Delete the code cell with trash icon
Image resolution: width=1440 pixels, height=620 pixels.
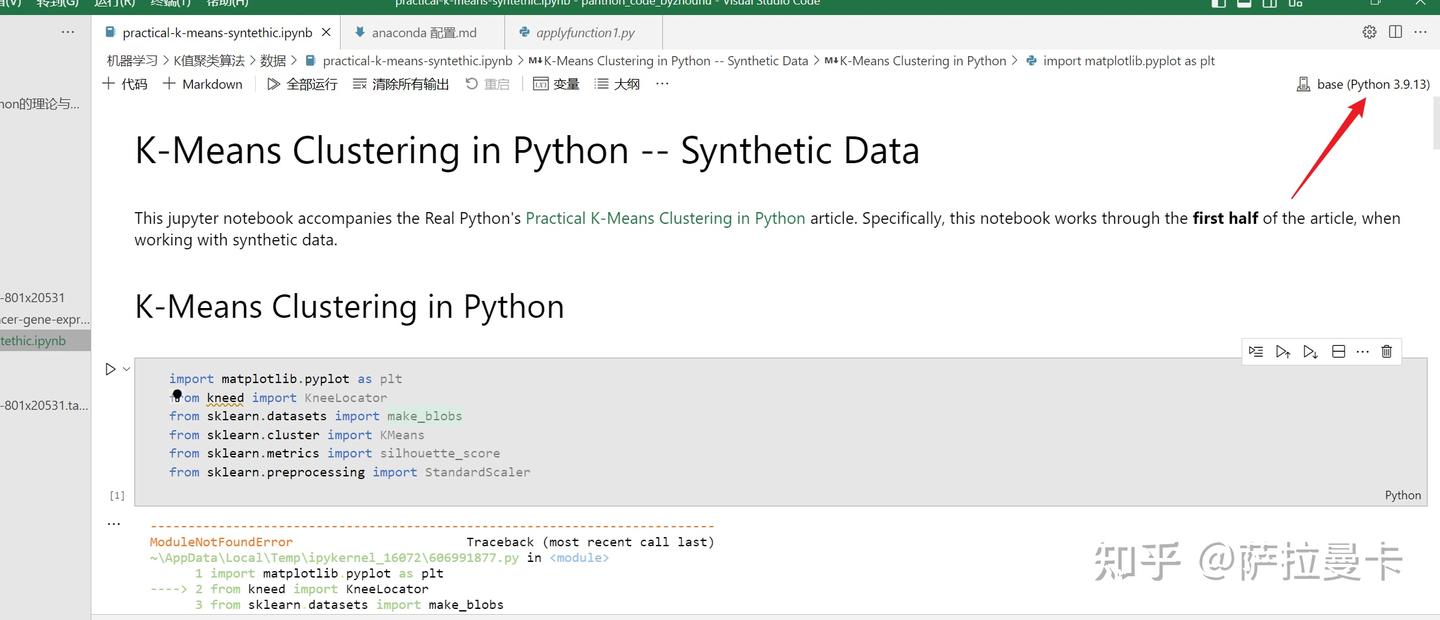(1386, 351)
